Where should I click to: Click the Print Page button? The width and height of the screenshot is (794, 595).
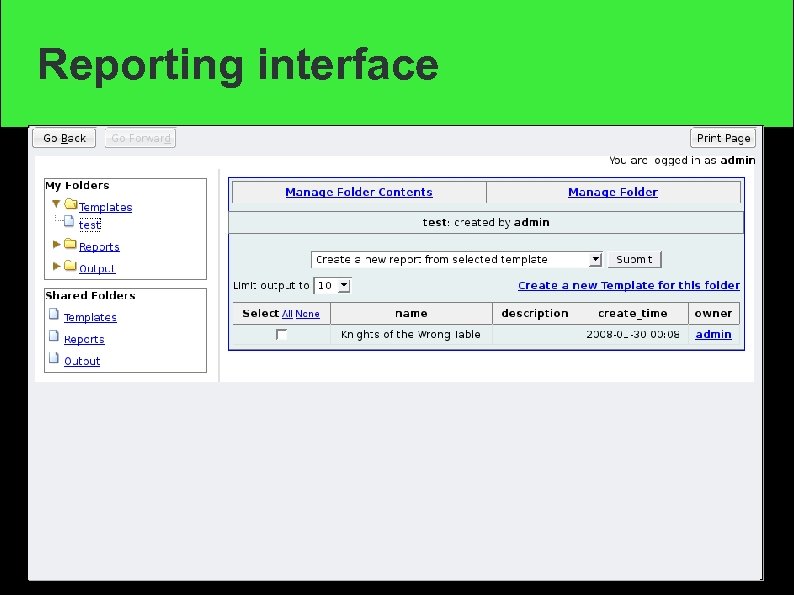click(723, 138)
